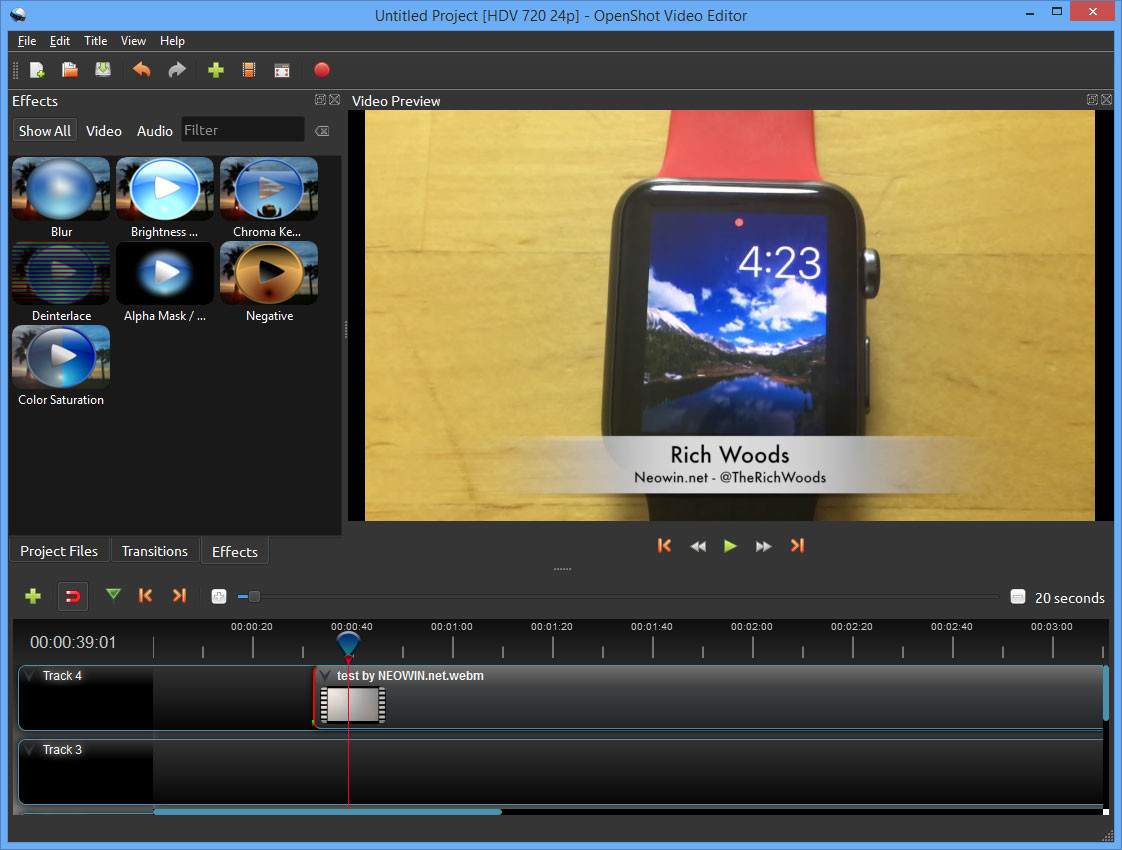This screenshot has width=1122, height=850.
Task: Click the blue playhead marker on ruler
Action: tap(348, 643)
